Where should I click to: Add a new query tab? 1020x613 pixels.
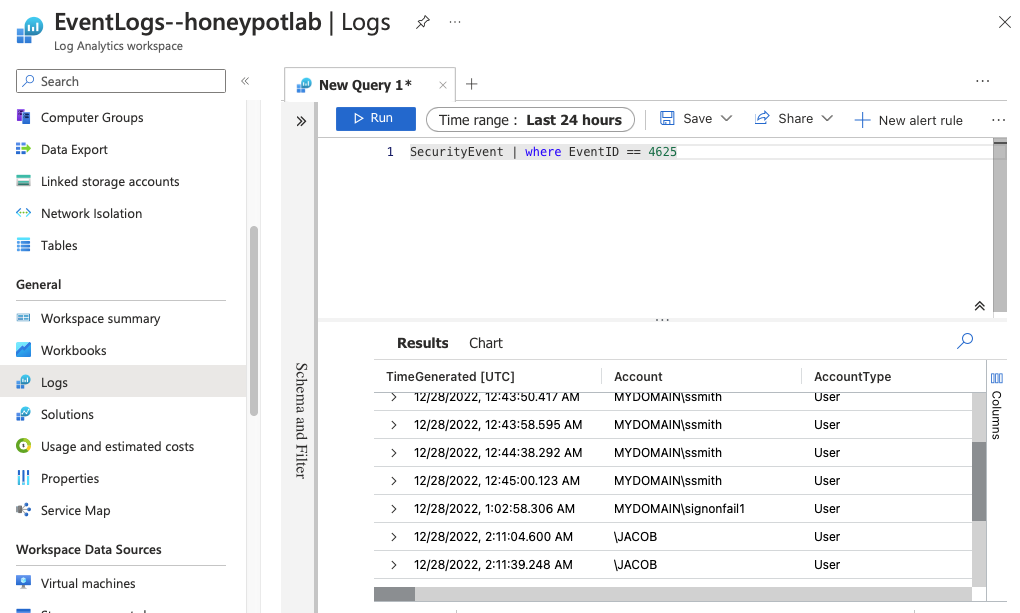[472, 84]
